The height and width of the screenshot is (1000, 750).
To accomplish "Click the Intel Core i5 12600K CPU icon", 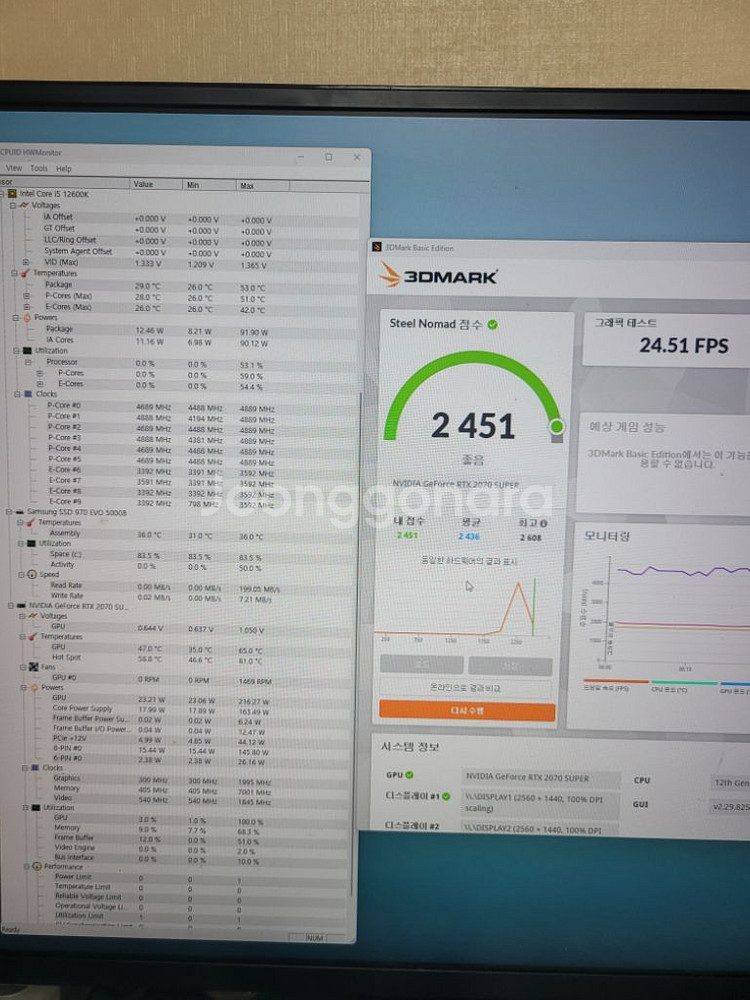I will click(12, 193).
